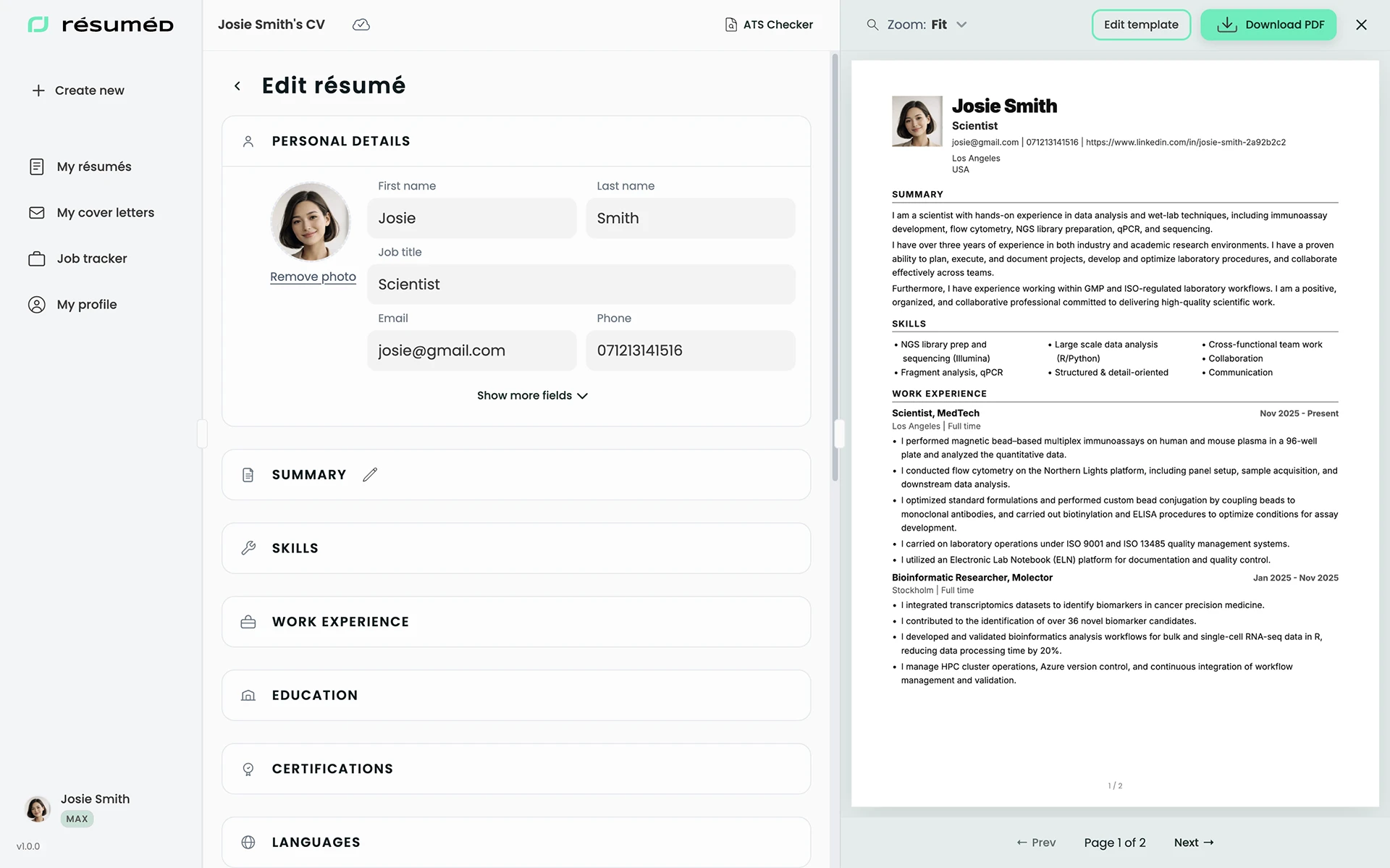This screenshot has height=868, width=1390.
Task: Click into the Job title field
Action: 581,285
